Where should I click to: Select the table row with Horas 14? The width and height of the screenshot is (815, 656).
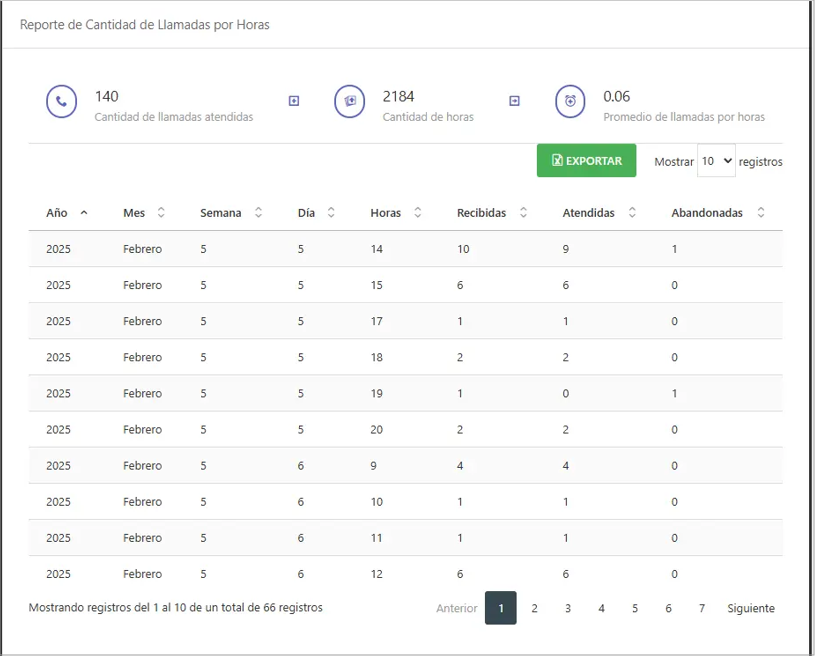coord(400,249)
